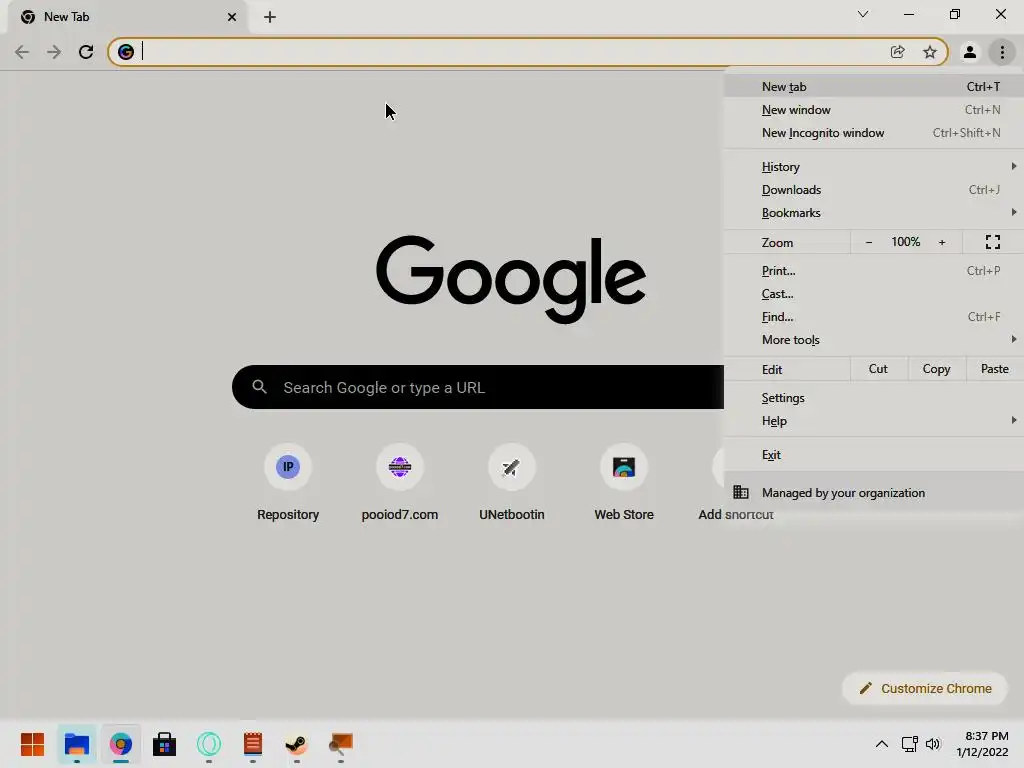Click Copy in the Edit row
Screen dimensions: 1024x768
(x=936, y=369)
